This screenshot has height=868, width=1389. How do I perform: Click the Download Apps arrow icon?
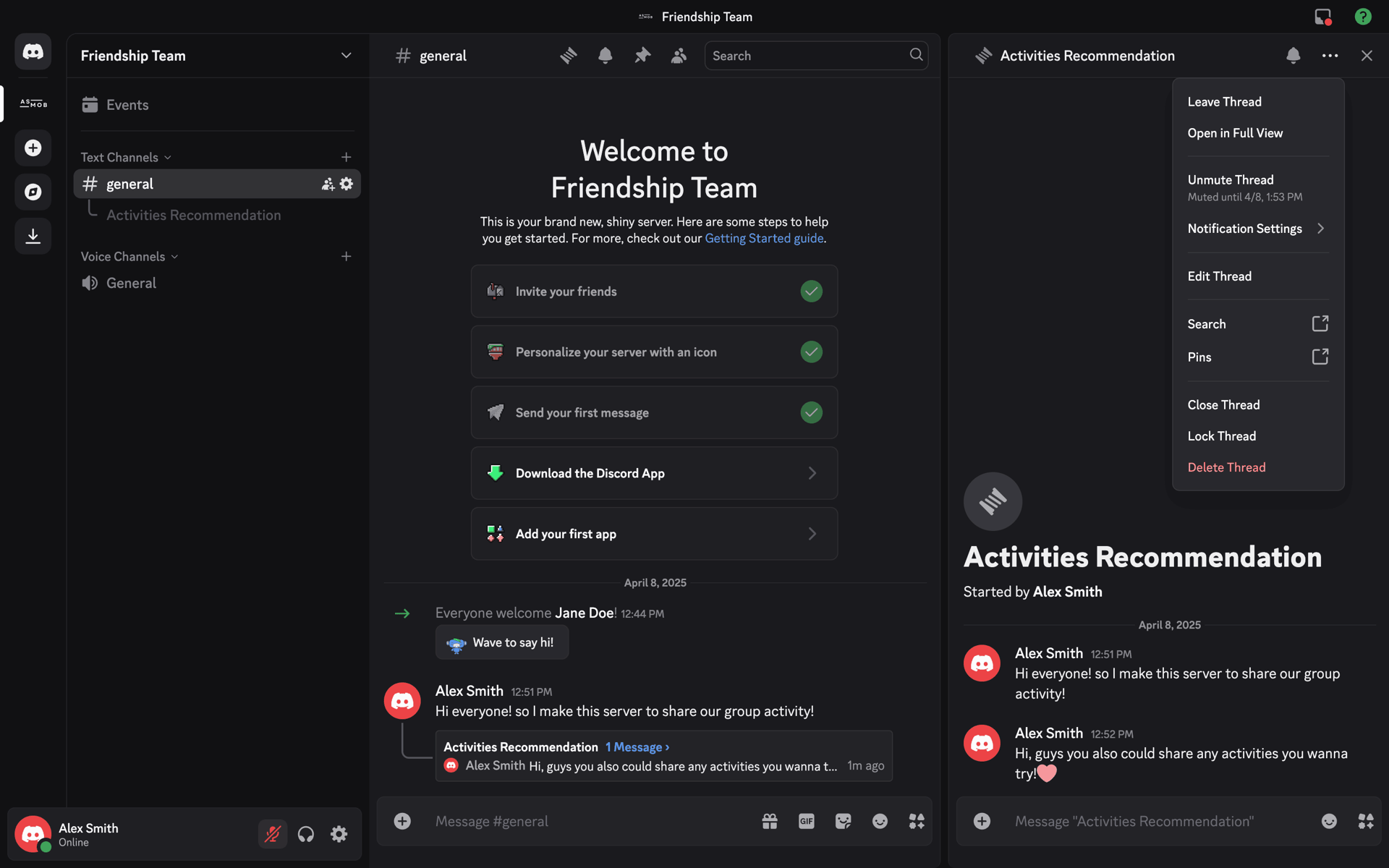tap(33, 236)
